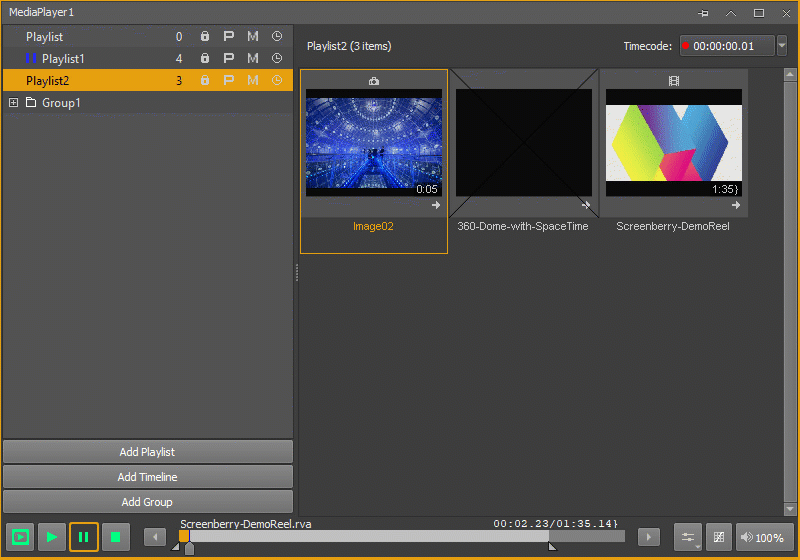
Task: Click the checkerboard grid icon beside volume
Action: coord(719,537)
